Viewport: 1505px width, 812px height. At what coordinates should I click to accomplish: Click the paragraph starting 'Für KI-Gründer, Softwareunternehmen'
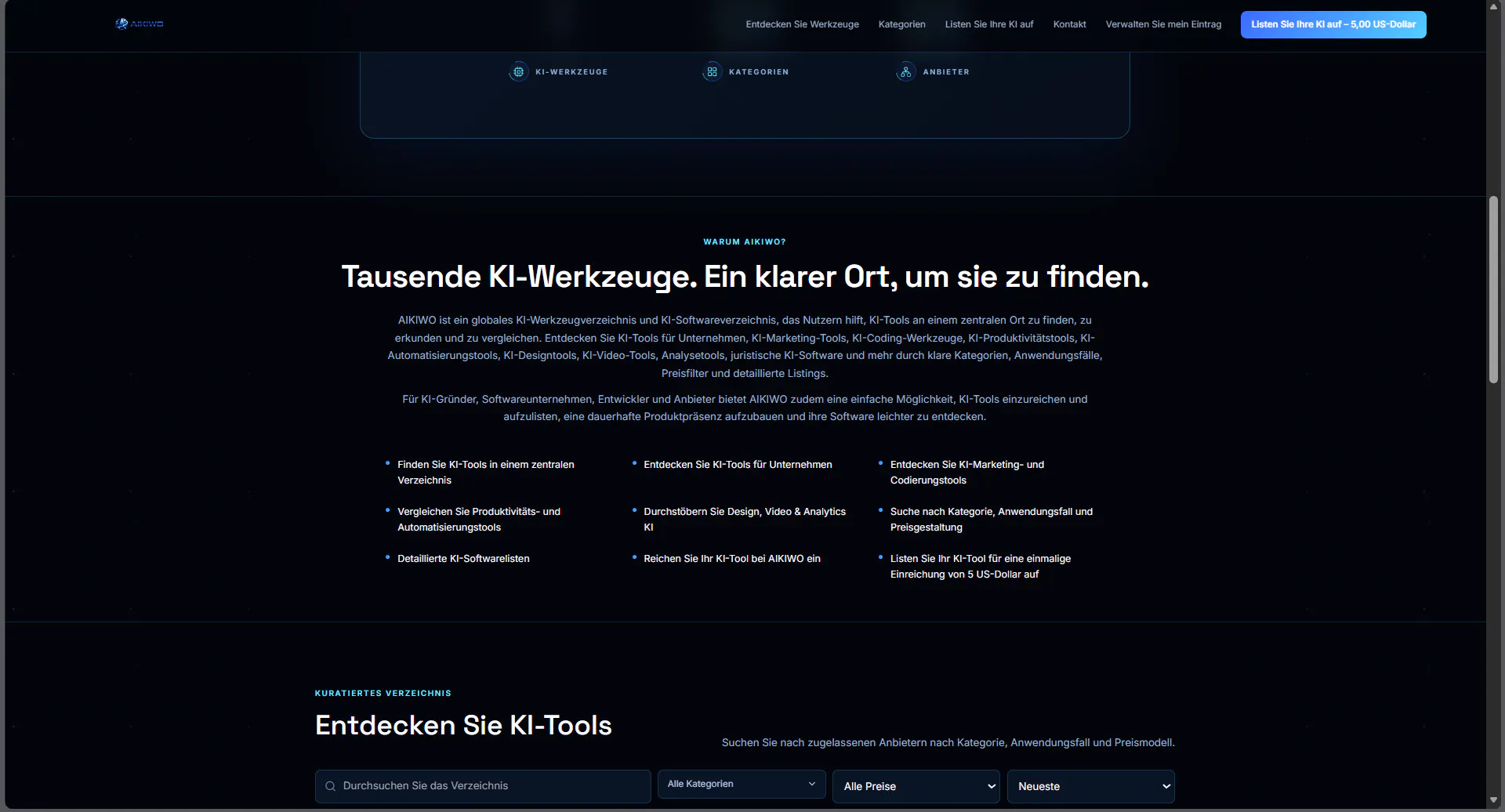tap(745, 408)
